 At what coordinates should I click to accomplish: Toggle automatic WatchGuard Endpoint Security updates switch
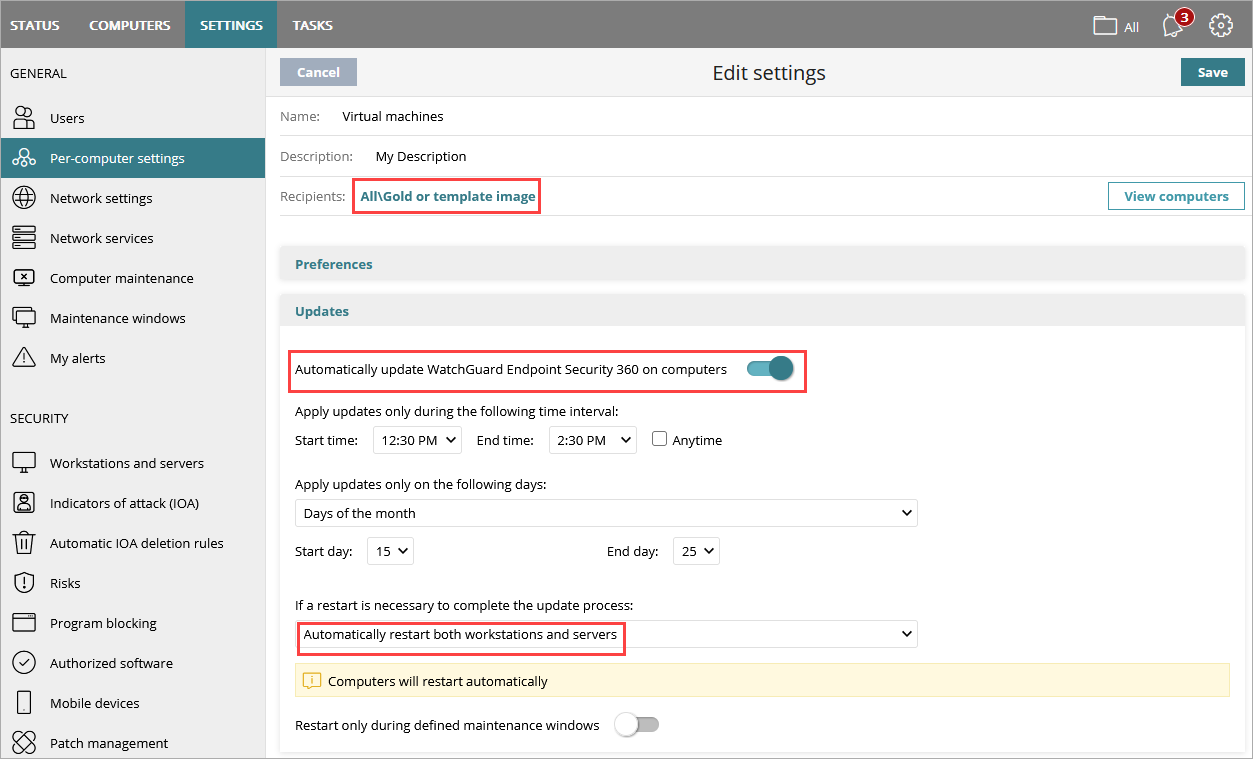(769, 369)
